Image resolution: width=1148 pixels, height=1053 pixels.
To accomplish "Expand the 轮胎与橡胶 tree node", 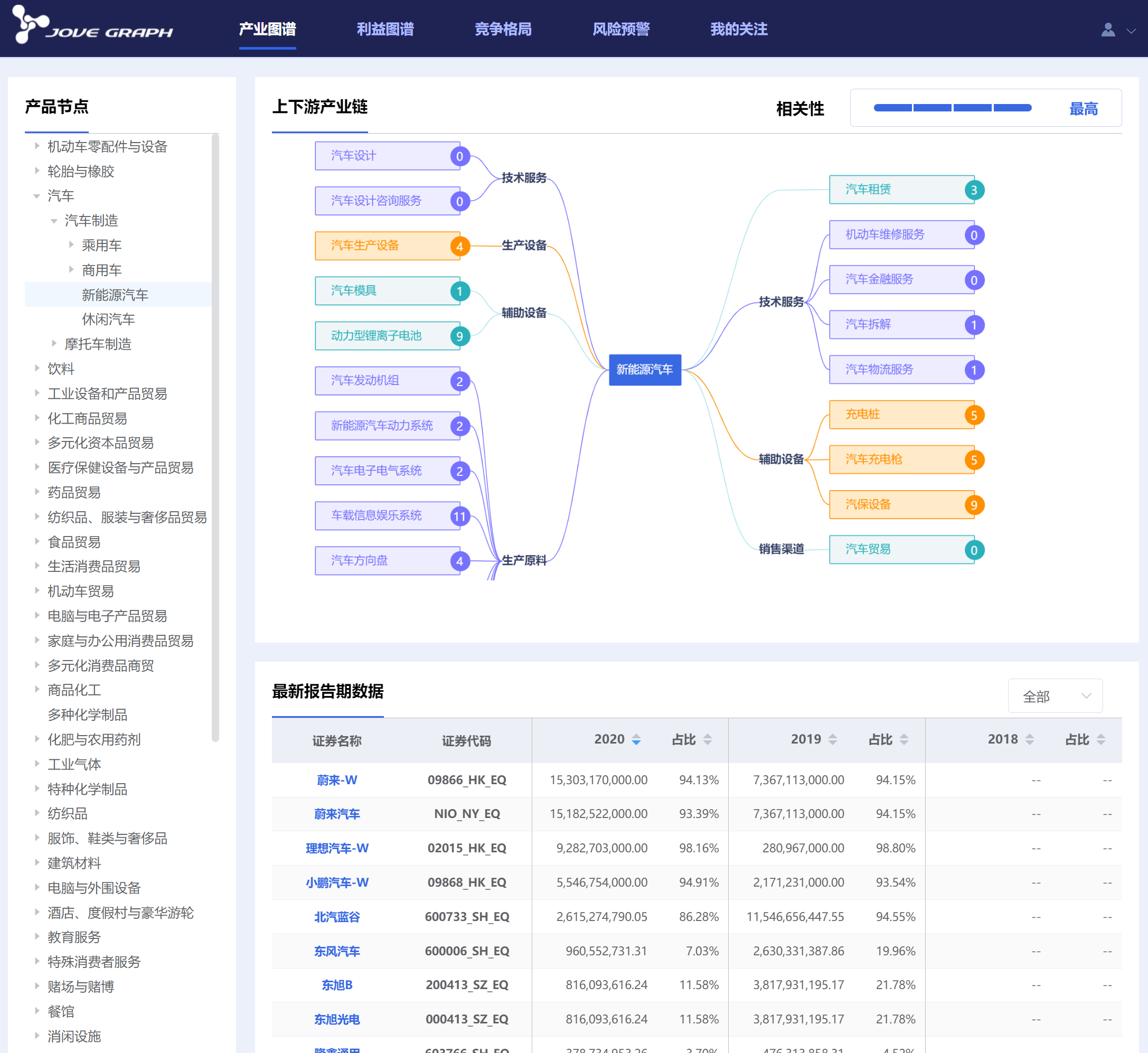I will (37, 171).
